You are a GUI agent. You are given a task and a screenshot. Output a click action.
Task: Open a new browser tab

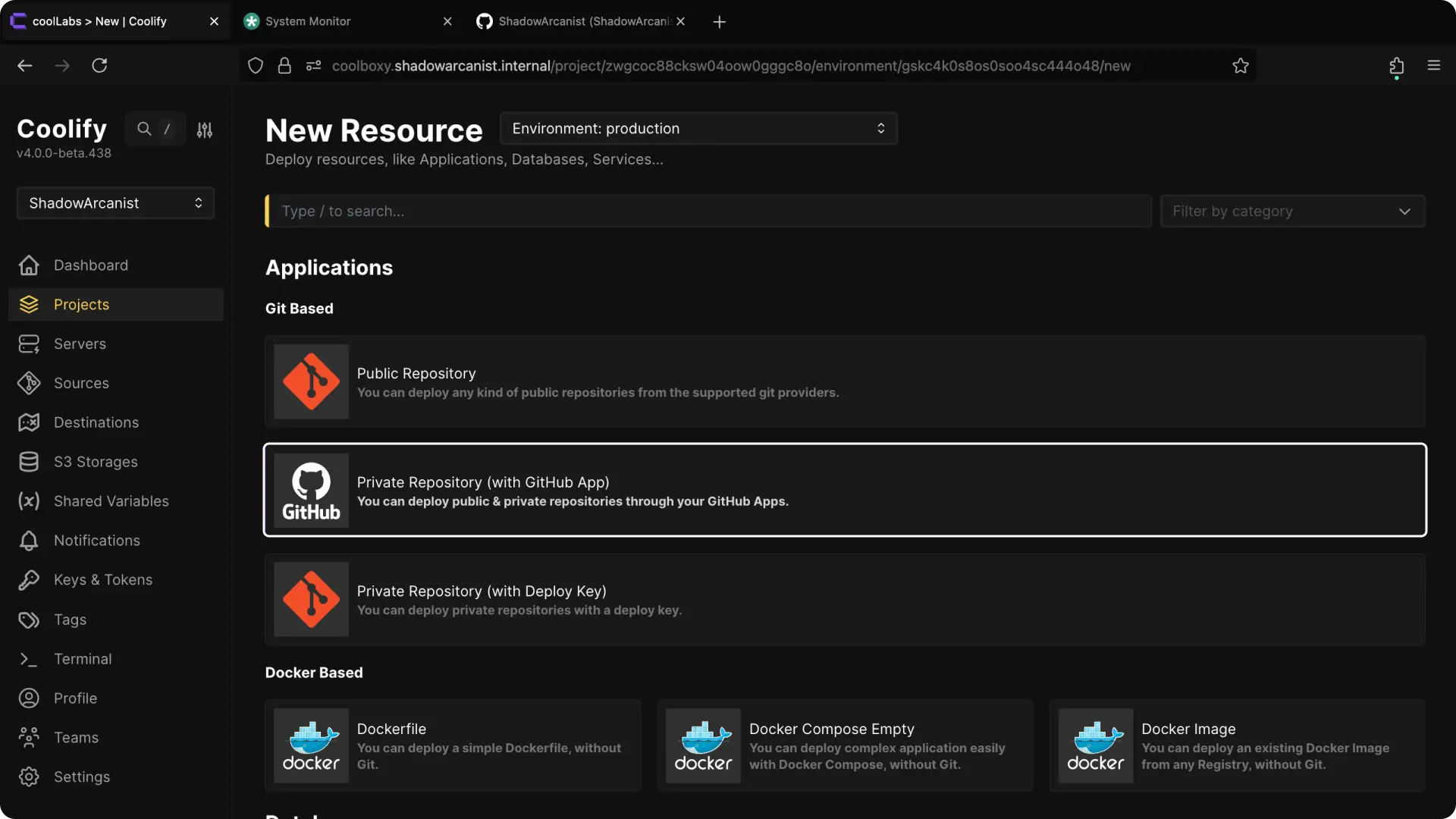(x=719, y=22)
